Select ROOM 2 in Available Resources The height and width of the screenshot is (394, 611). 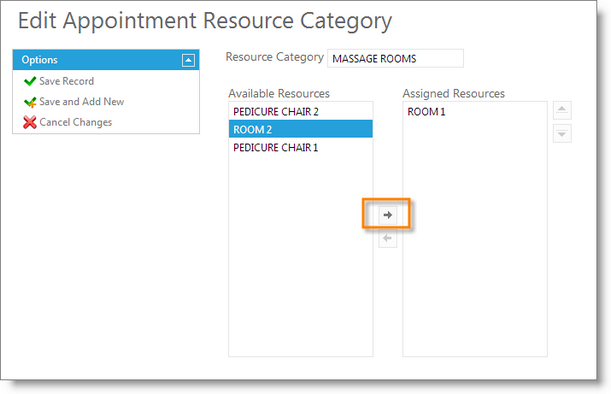pyautogui.click(x=300, y=129)
